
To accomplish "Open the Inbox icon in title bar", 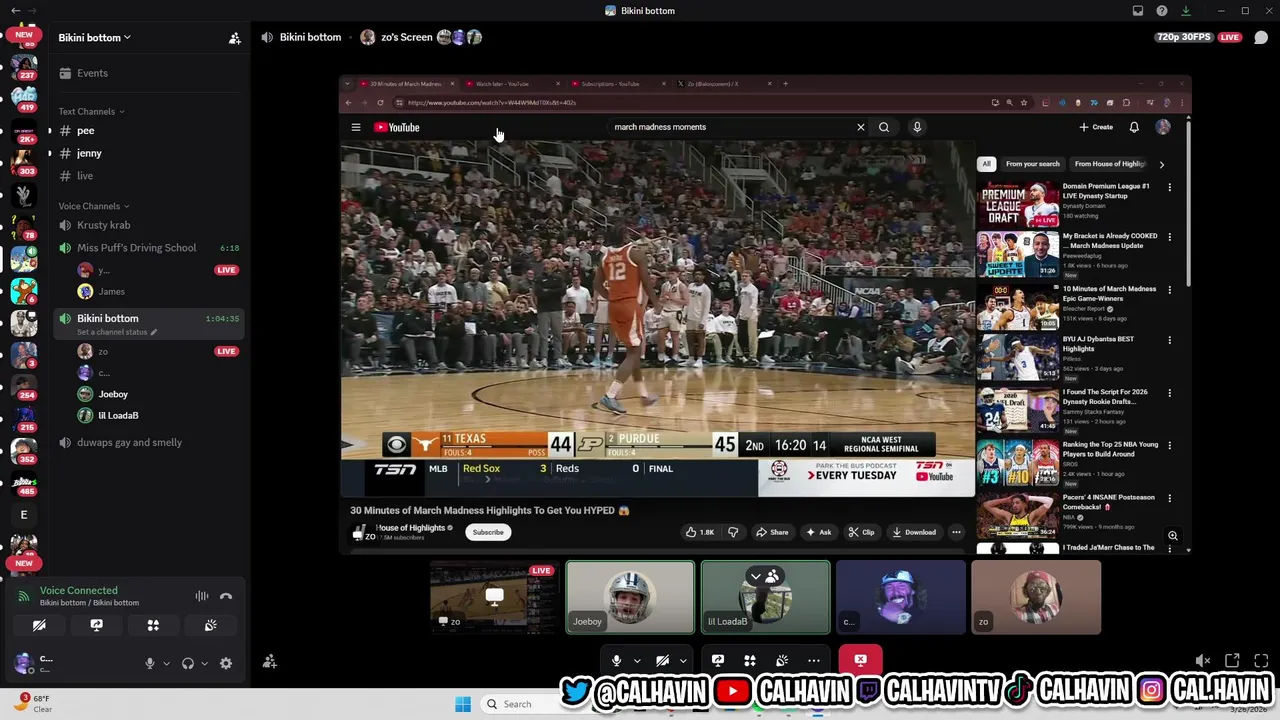I will 1138,11.
